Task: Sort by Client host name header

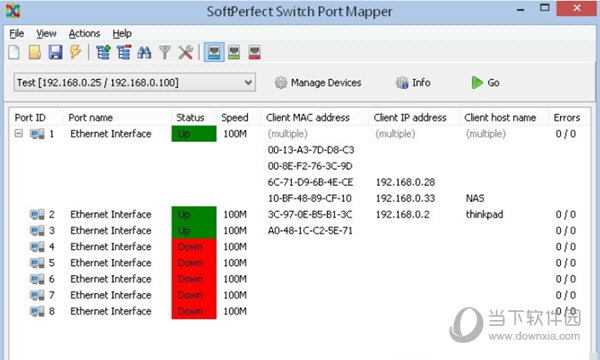Action: 504,117
